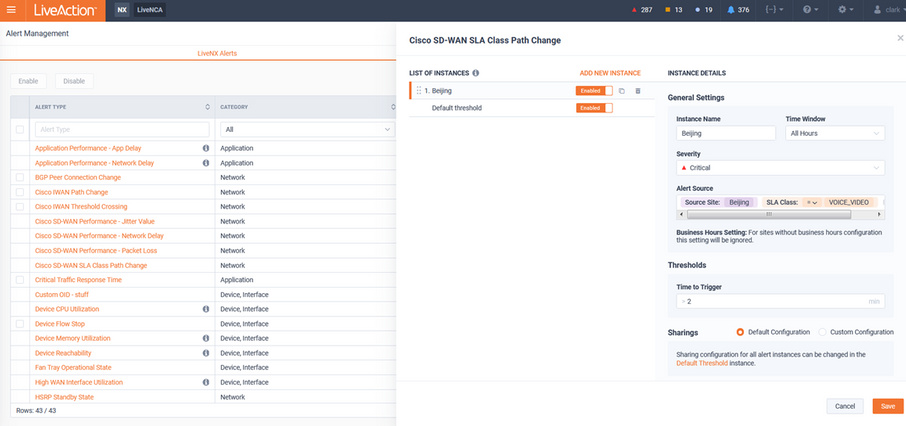
Task: Open the SLA Class operator dropdown
Action: coord(812,202)
